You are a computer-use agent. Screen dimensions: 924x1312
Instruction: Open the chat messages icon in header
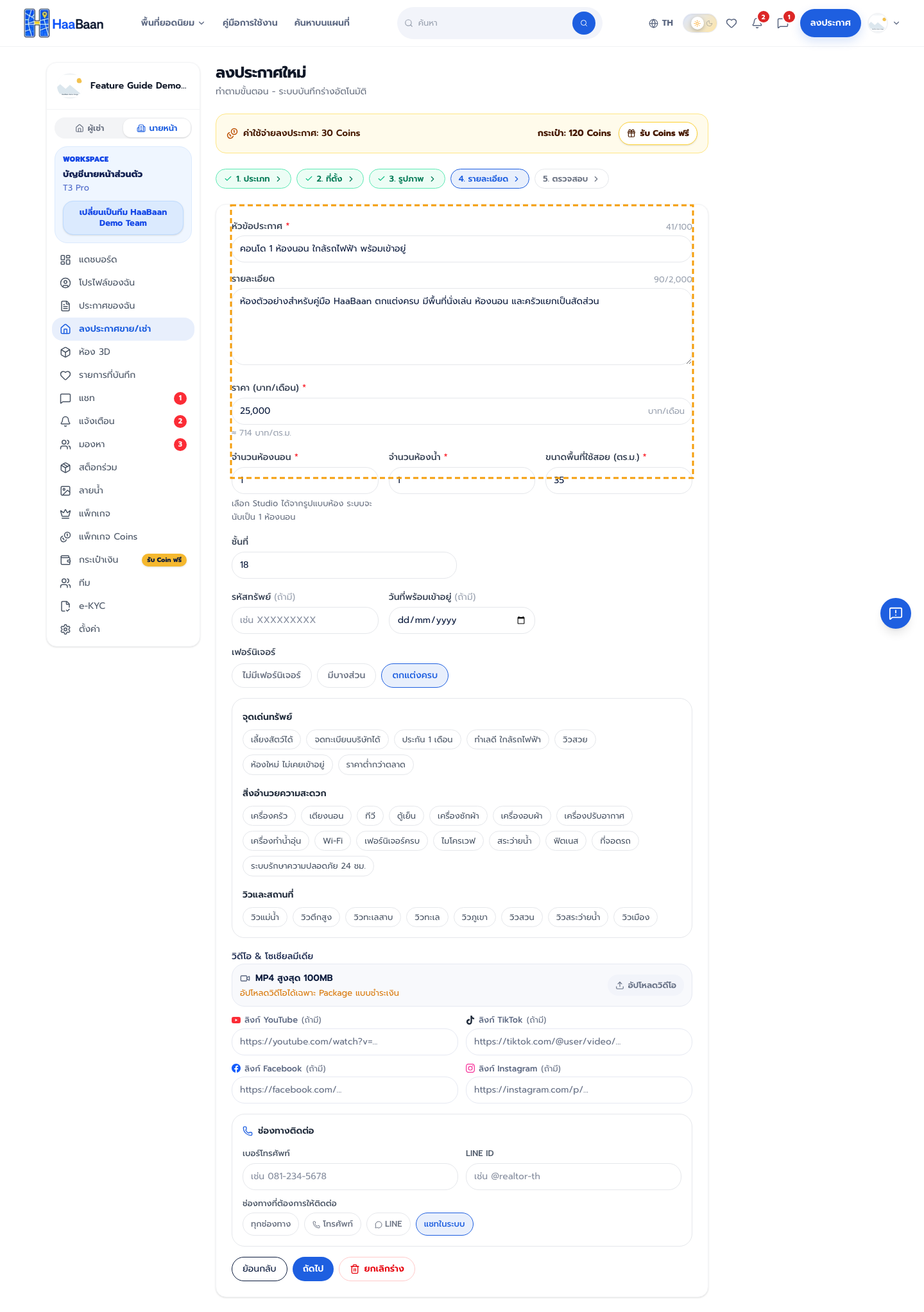pyautogui.click(x=783, y=23)
